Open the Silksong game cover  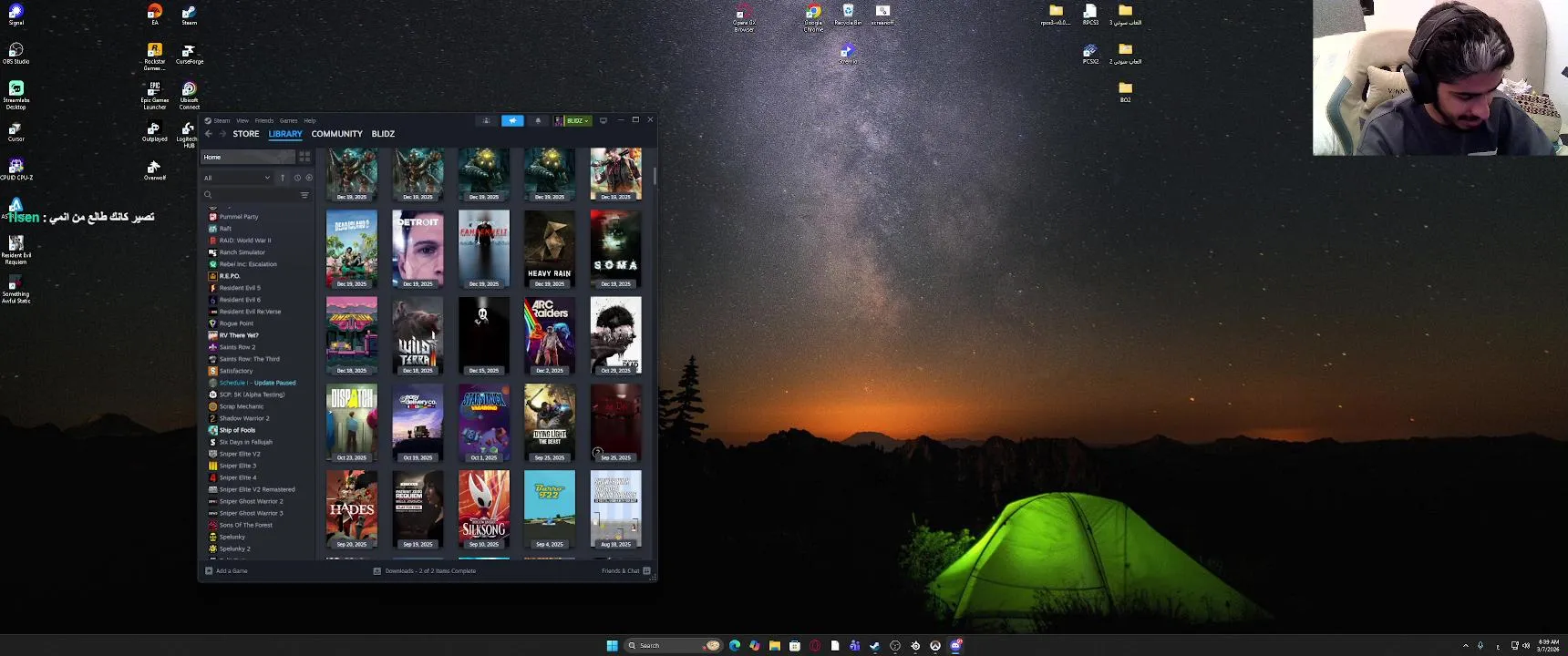[x=484, y=509]
